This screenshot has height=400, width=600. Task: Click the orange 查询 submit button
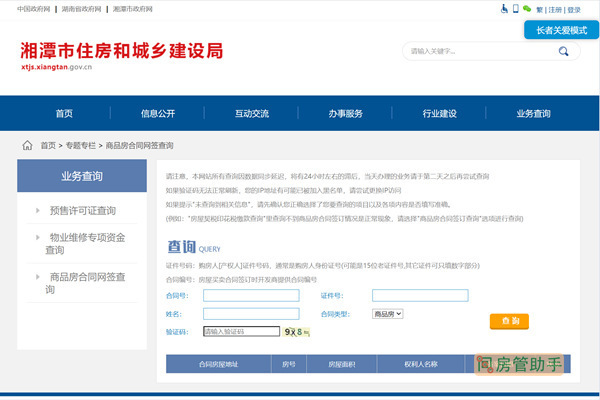point(509,321)
